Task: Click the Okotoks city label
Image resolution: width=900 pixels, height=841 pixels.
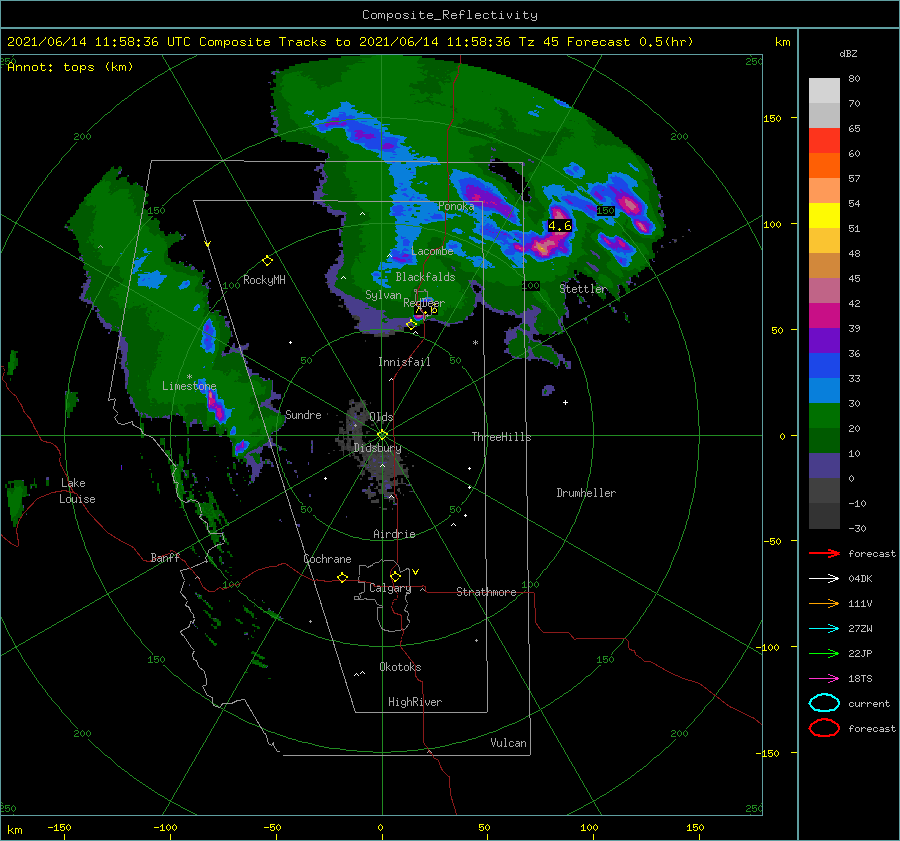Action: (400, 667)
